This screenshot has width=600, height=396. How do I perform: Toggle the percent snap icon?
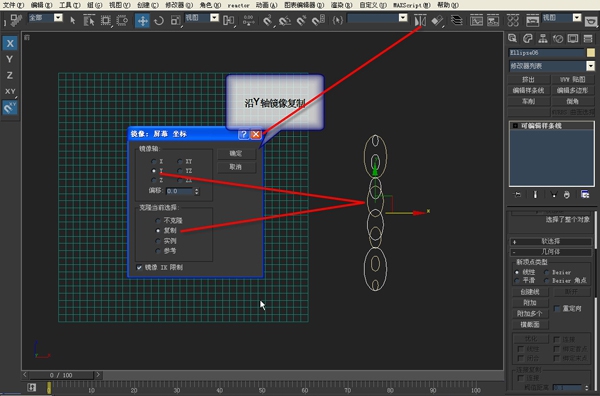tap(302, 20)
